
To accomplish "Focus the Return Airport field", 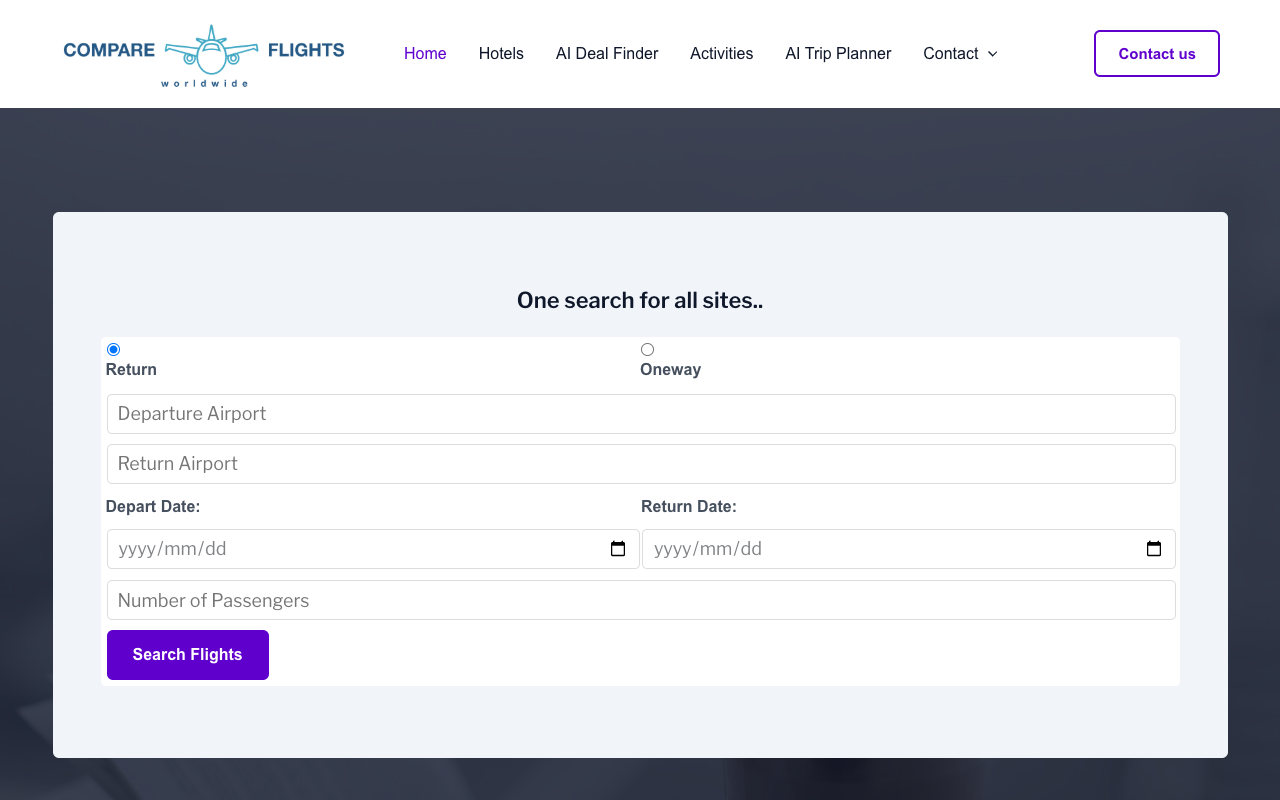I will 641,464.
